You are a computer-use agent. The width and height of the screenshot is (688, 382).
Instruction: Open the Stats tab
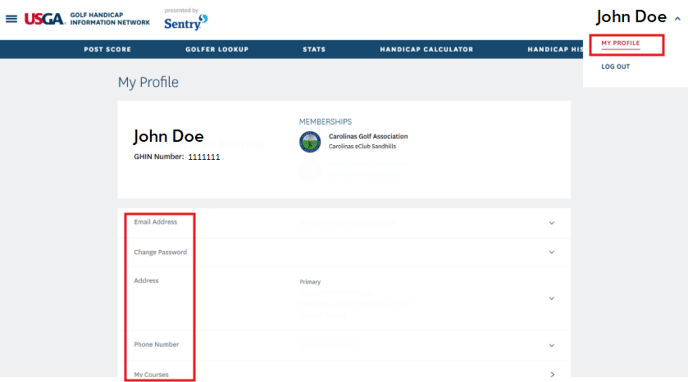click(314, 49)
